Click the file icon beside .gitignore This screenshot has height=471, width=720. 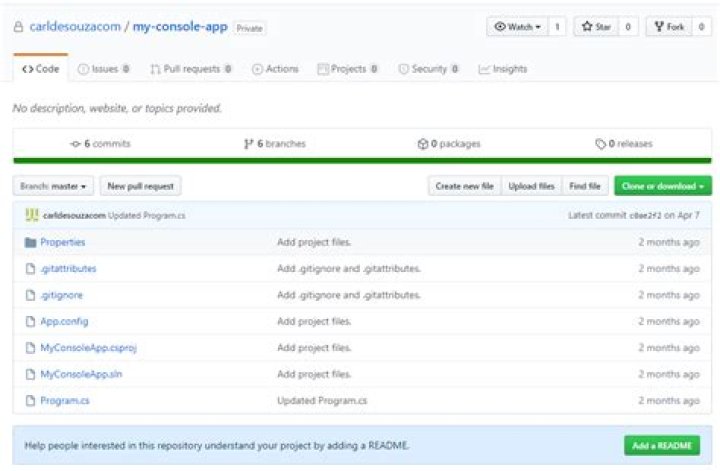30,295
